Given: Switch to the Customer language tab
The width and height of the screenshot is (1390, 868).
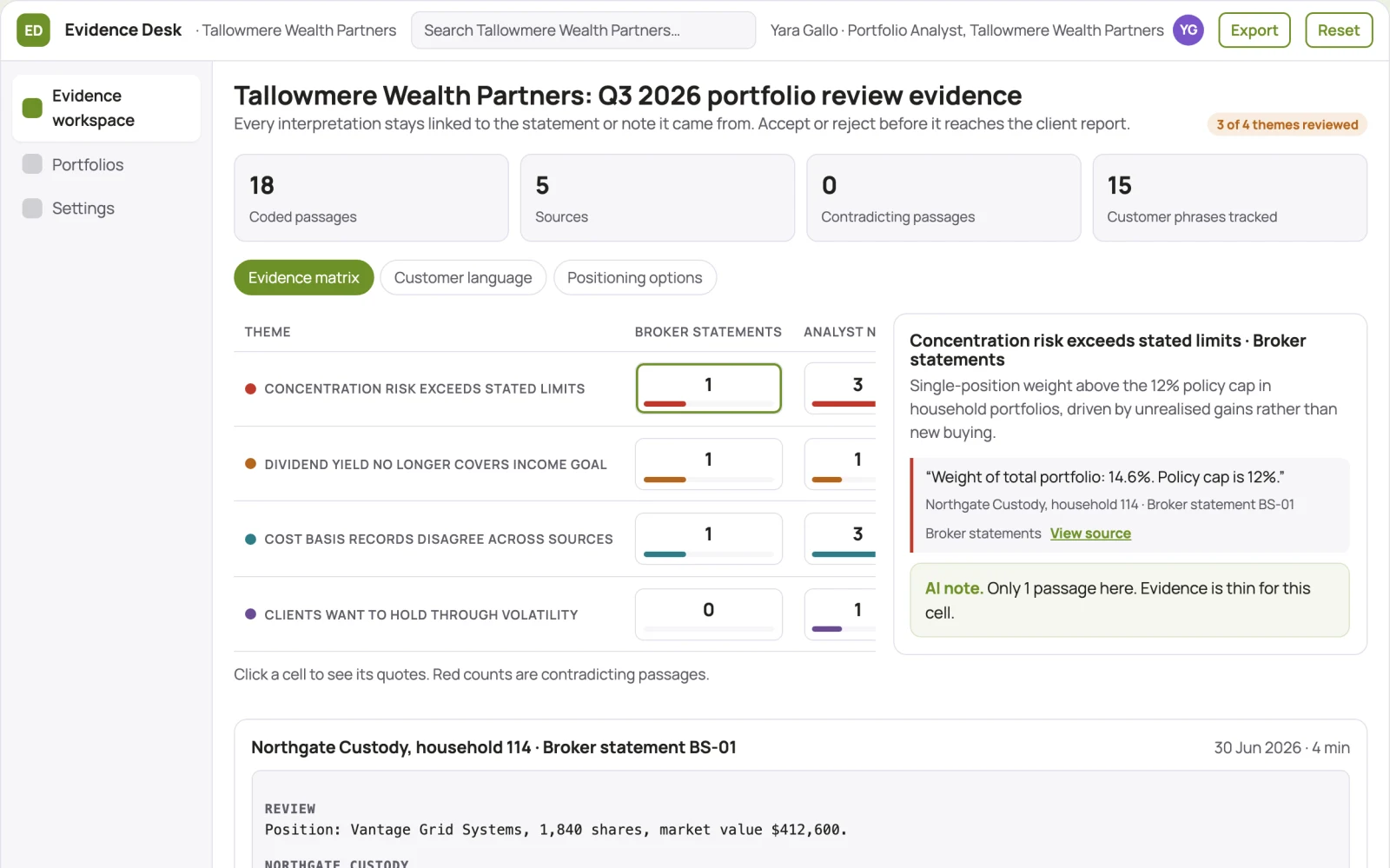Looking at the screenshot, I should pyautogui.click(x=463, y=278).
